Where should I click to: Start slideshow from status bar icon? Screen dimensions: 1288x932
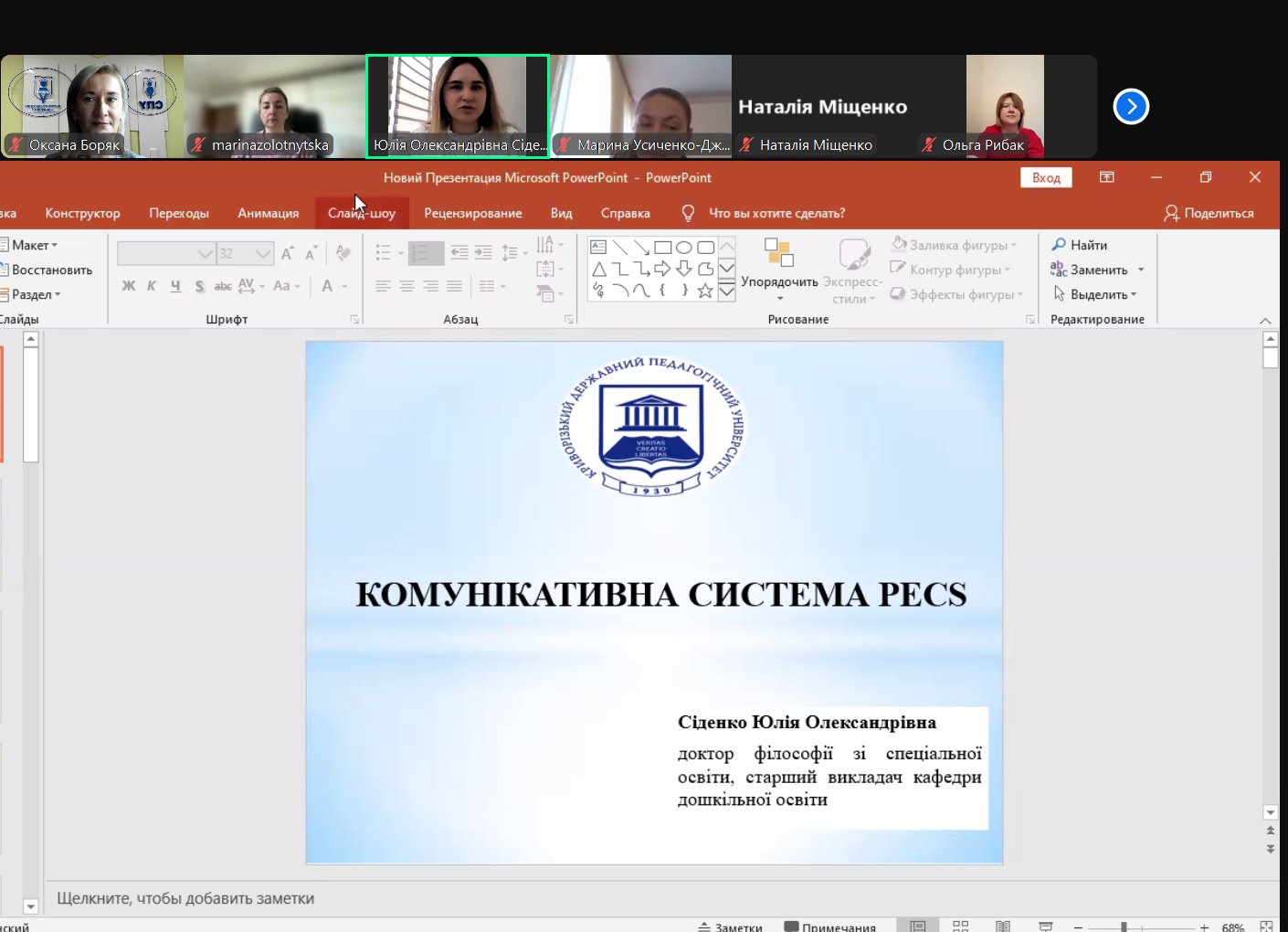(1046, 927)
